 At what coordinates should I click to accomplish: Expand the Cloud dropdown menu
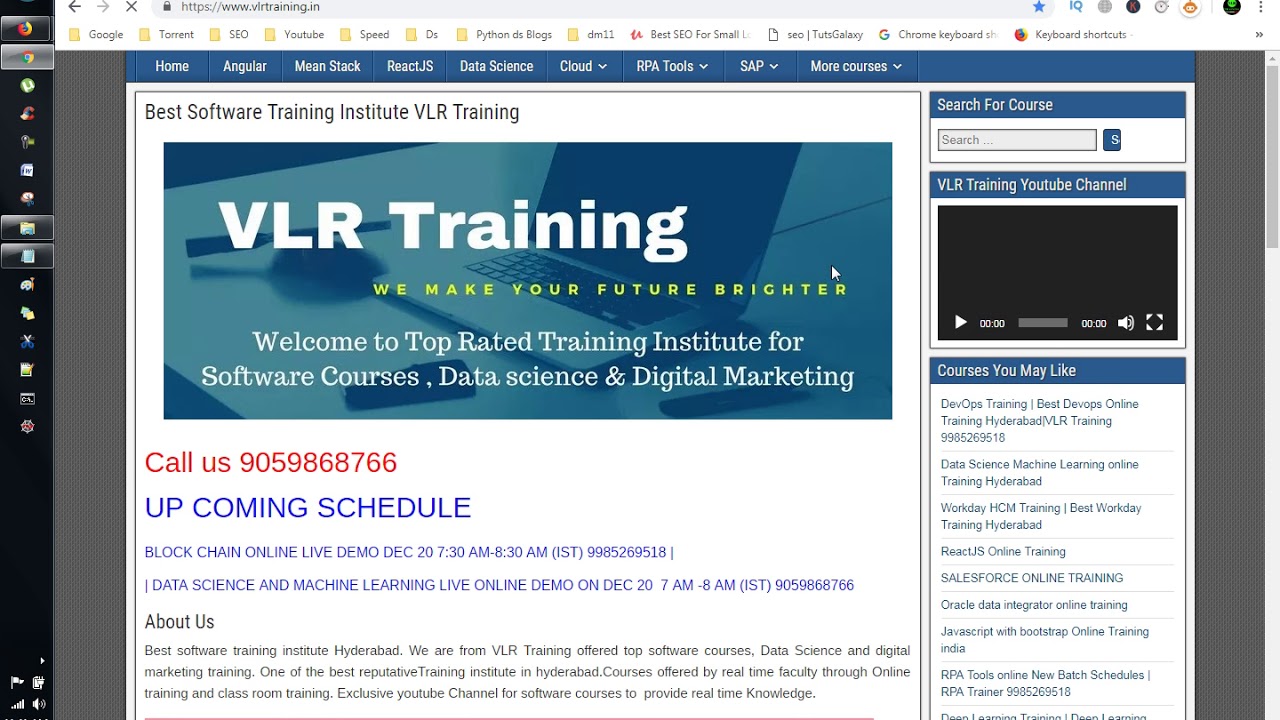583,66
